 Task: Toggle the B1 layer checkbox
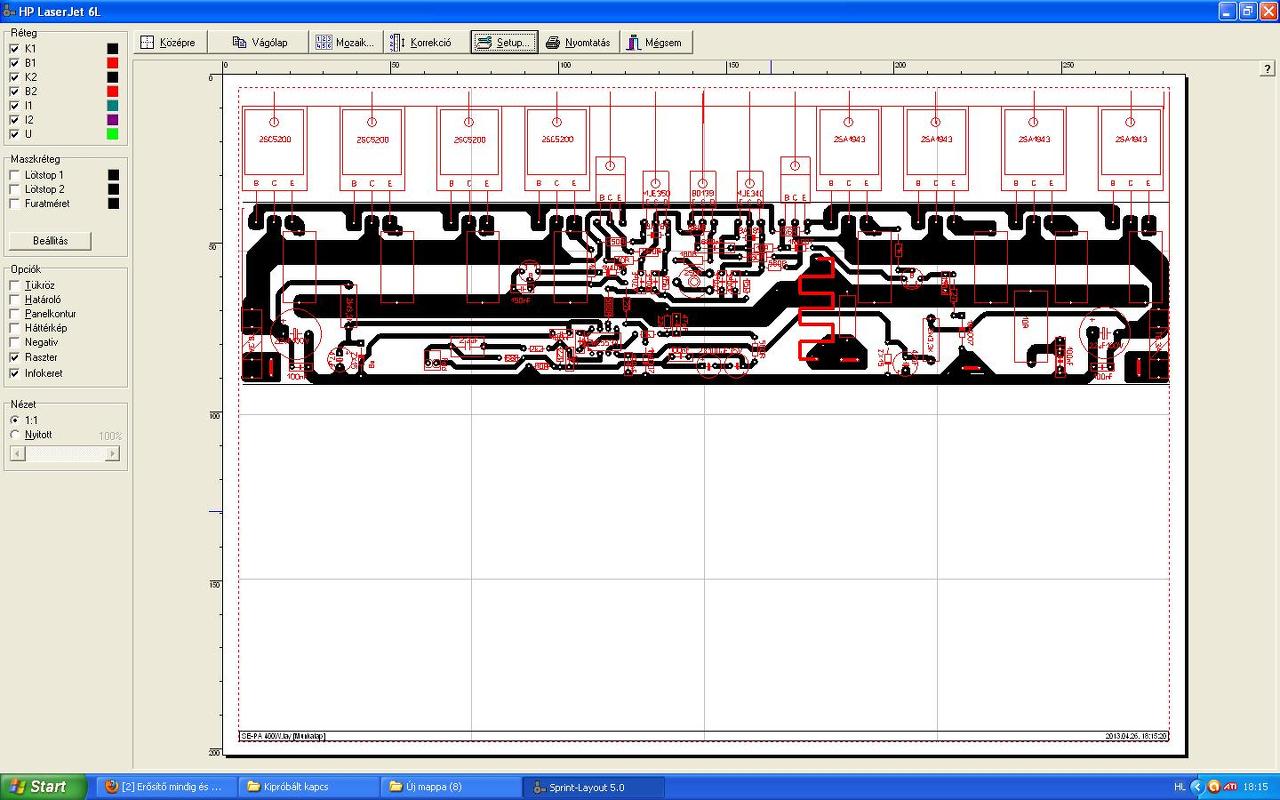pos(14,62)
